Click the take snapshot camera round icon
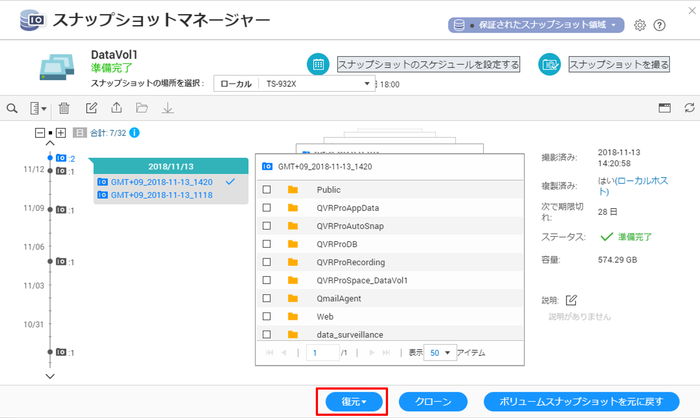Viewport: 700px width, 418px height. (549, 64)
